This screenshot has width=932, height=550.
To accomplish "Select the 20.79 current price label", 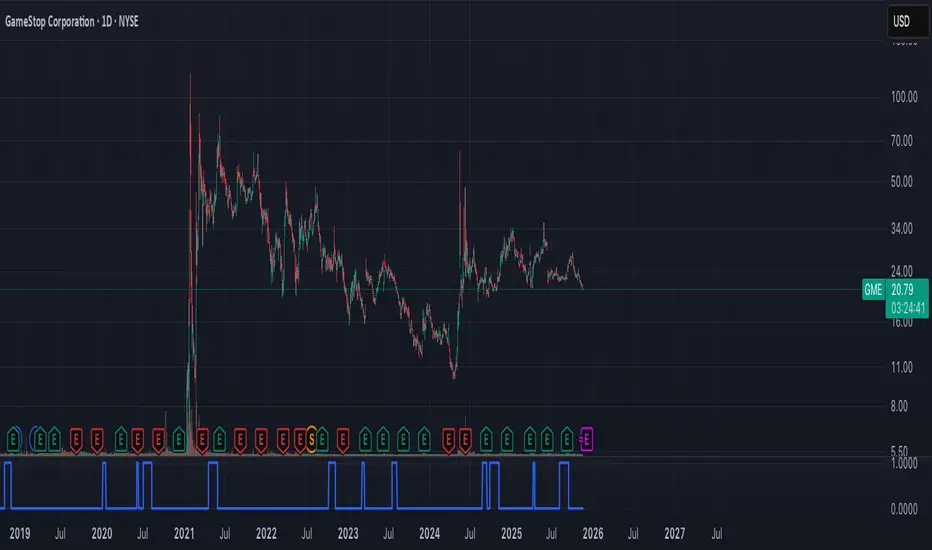I will tap(902, 290).
